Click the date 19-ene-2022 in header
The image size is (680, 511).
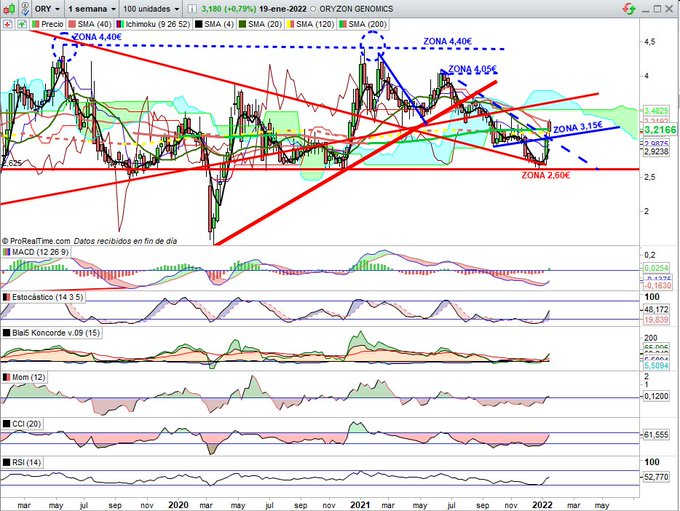coord(283,9)
